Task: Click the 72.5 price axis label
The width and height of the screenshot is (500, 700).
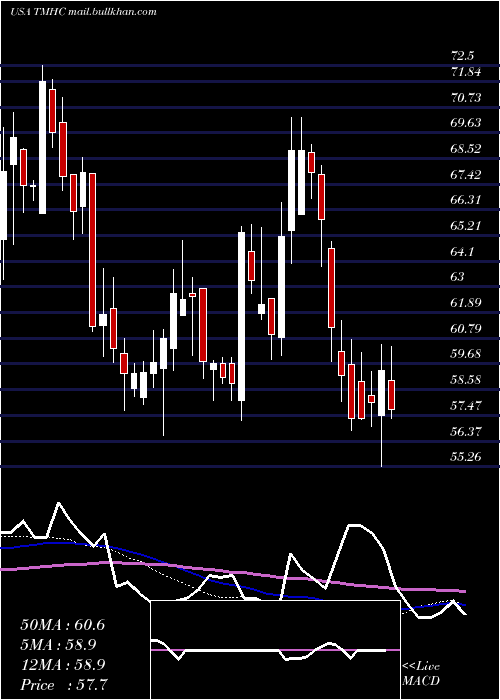Action: (x=463, y=56)
